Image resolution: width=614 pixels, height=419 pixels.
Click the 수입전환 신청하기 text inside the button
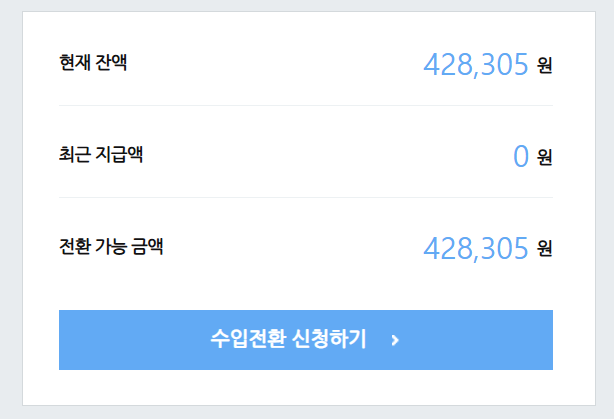click(x=288, y=340)
